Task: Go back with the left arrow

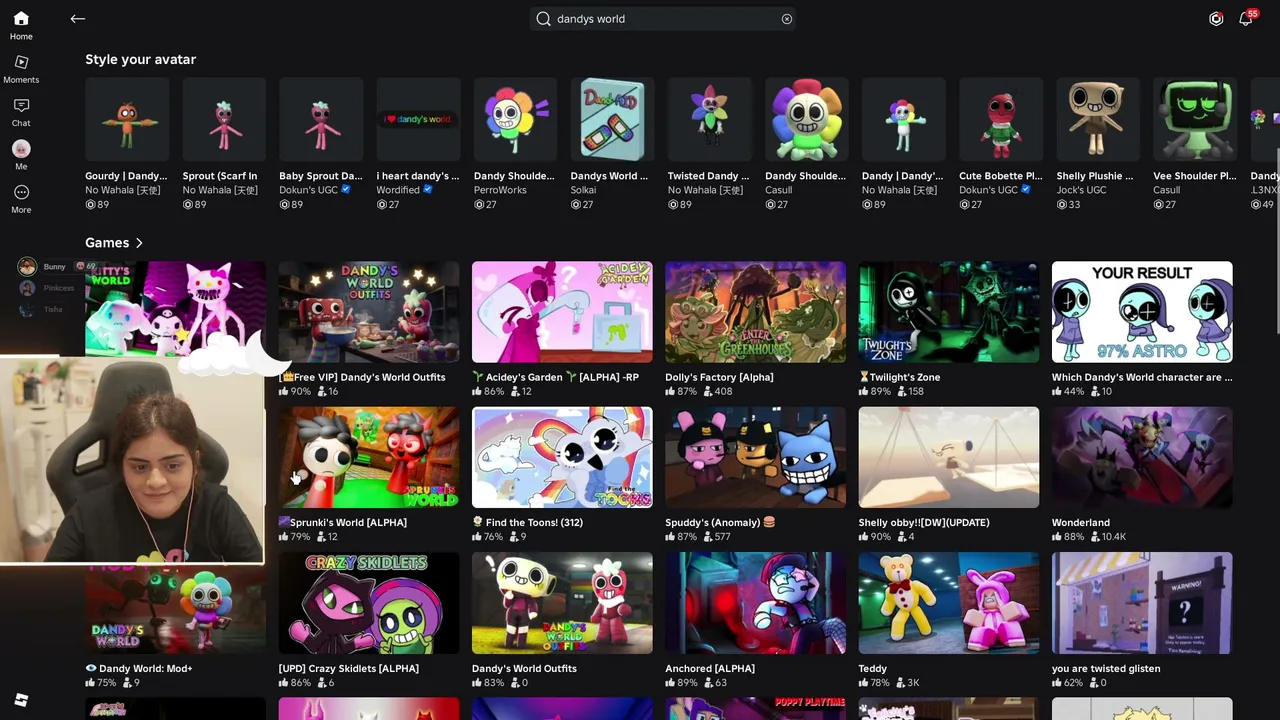Action: click(78, 19)
